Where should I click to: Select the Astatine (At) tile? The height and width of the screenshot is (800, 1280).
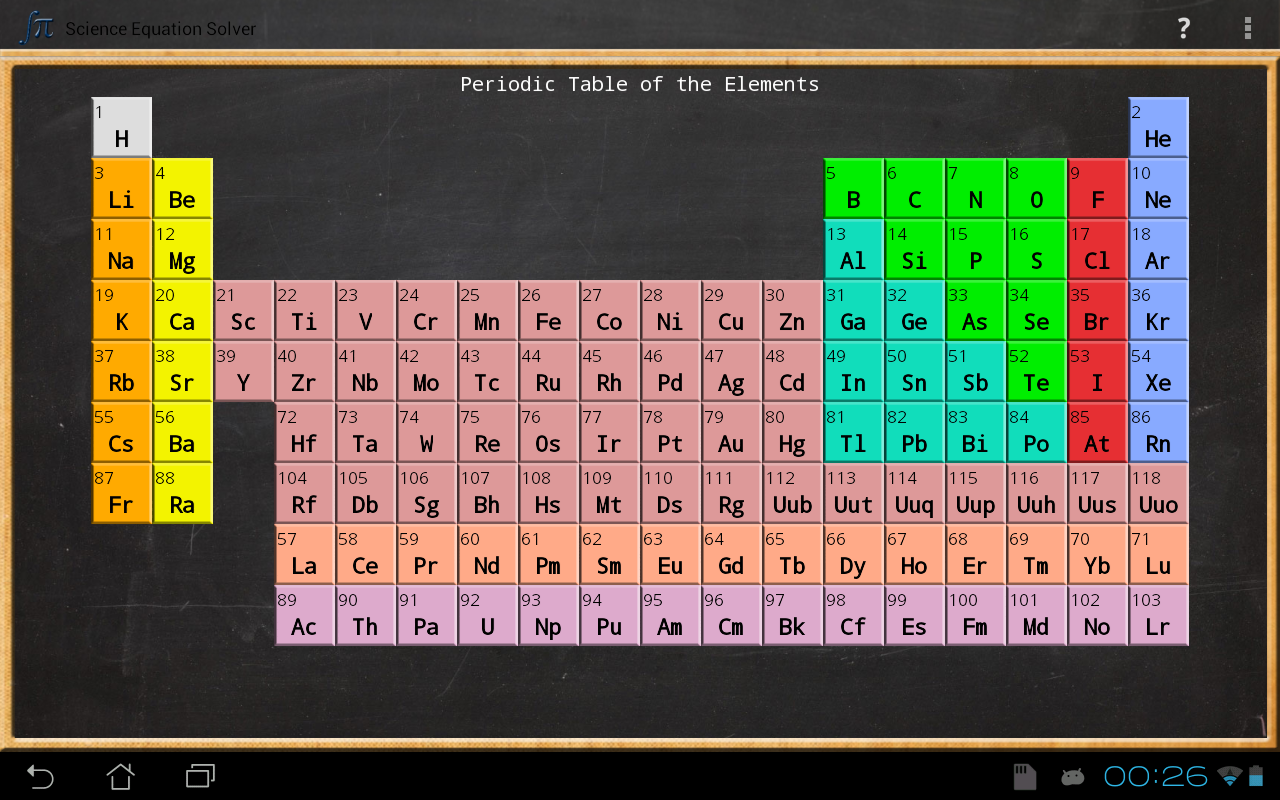pyautogui.click(x=1098, y=432)
